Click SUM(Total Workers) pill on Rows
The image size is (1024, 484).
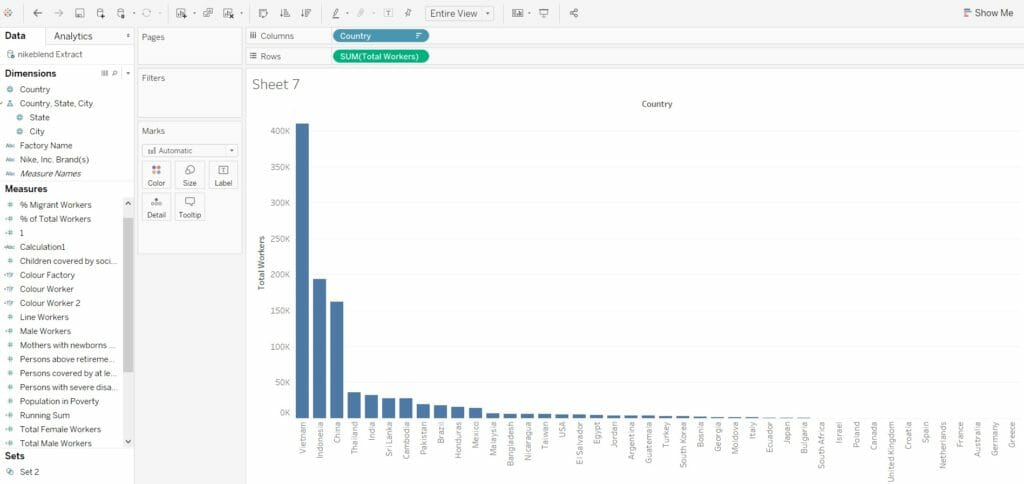coord(381,56)
